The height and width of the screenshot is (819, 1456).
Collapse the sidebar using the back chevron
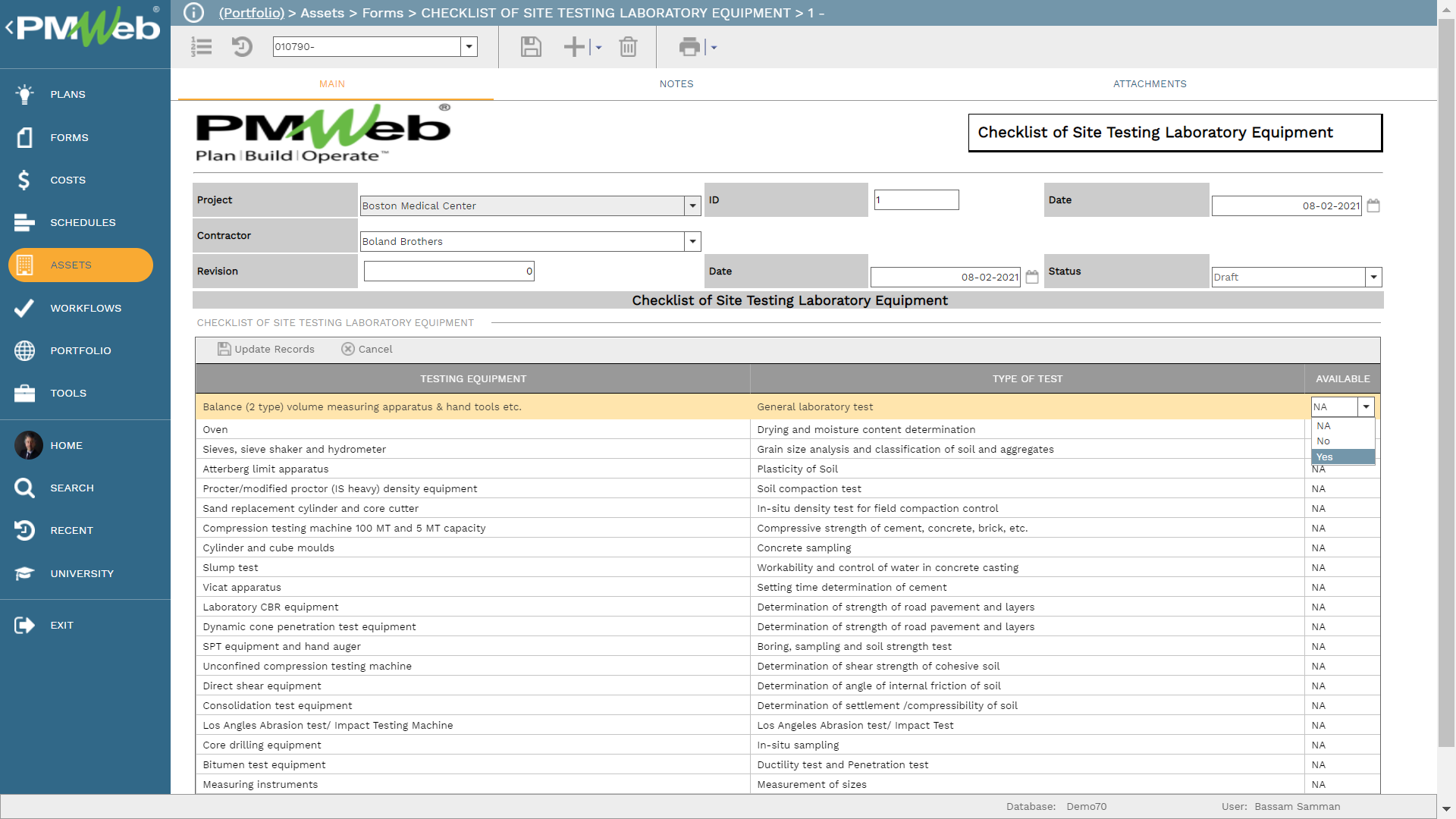click(9, 28)
